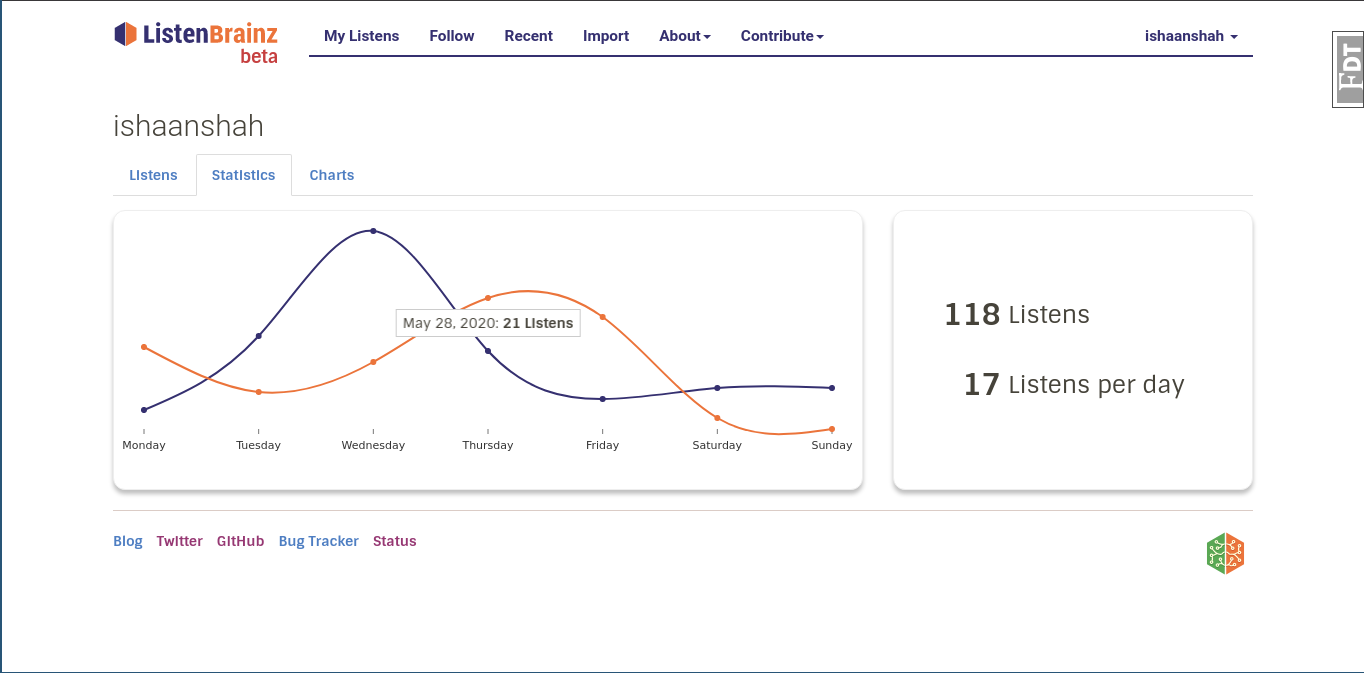Expand the About dropdown menu
This screenshot has height=673, width=1364.
pos(684,36)
